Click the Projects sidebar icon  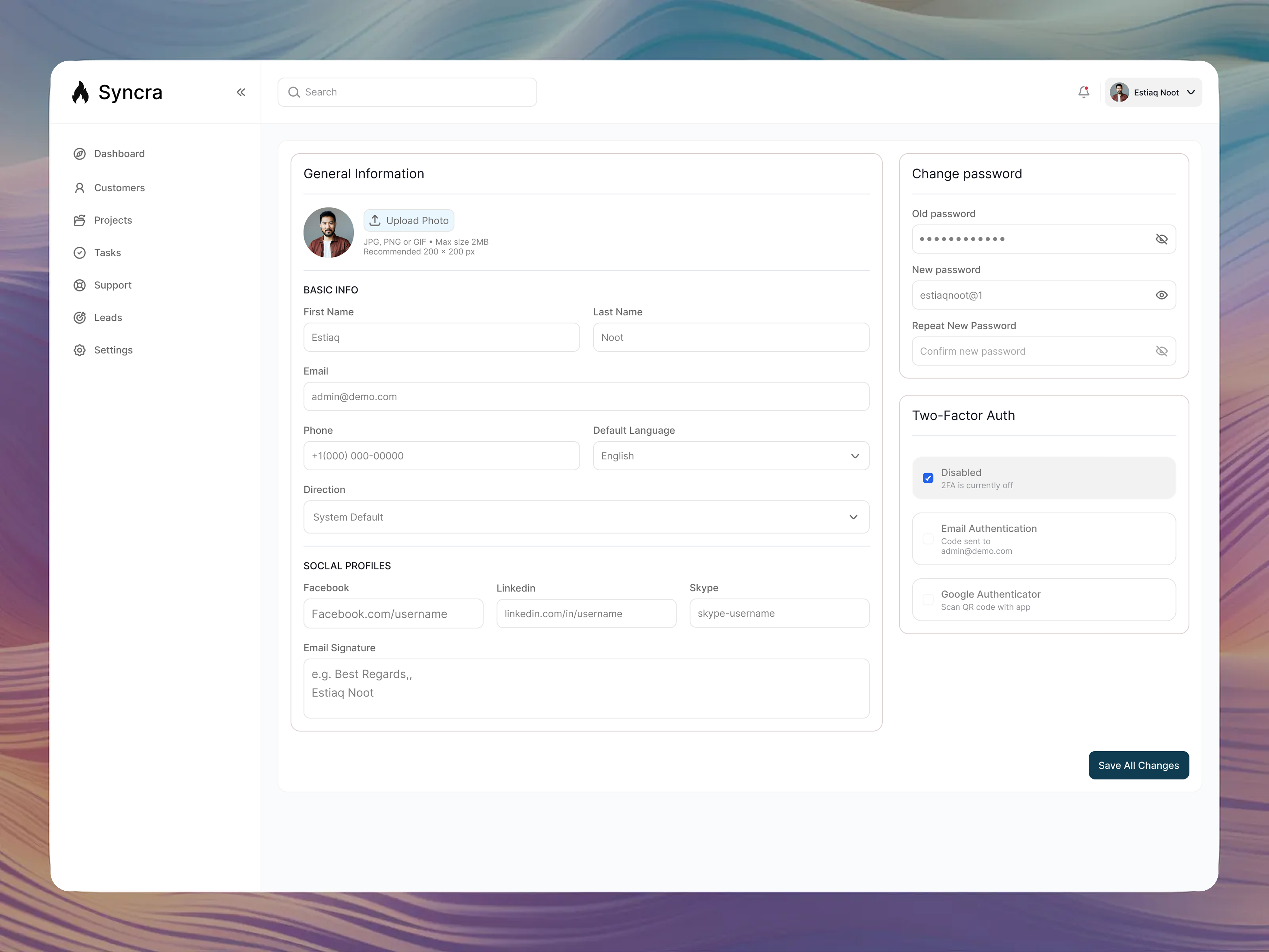pos(80,220)
